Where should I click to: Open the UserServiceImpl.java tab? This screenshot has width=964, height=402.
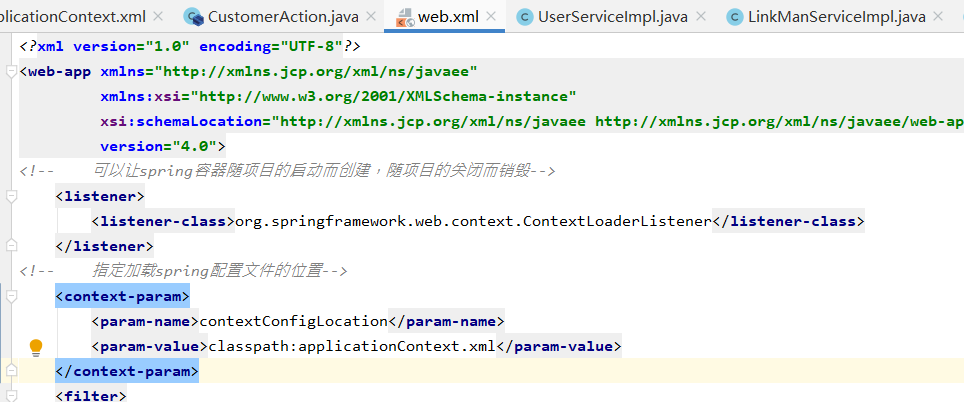click(x=612, y=17)
